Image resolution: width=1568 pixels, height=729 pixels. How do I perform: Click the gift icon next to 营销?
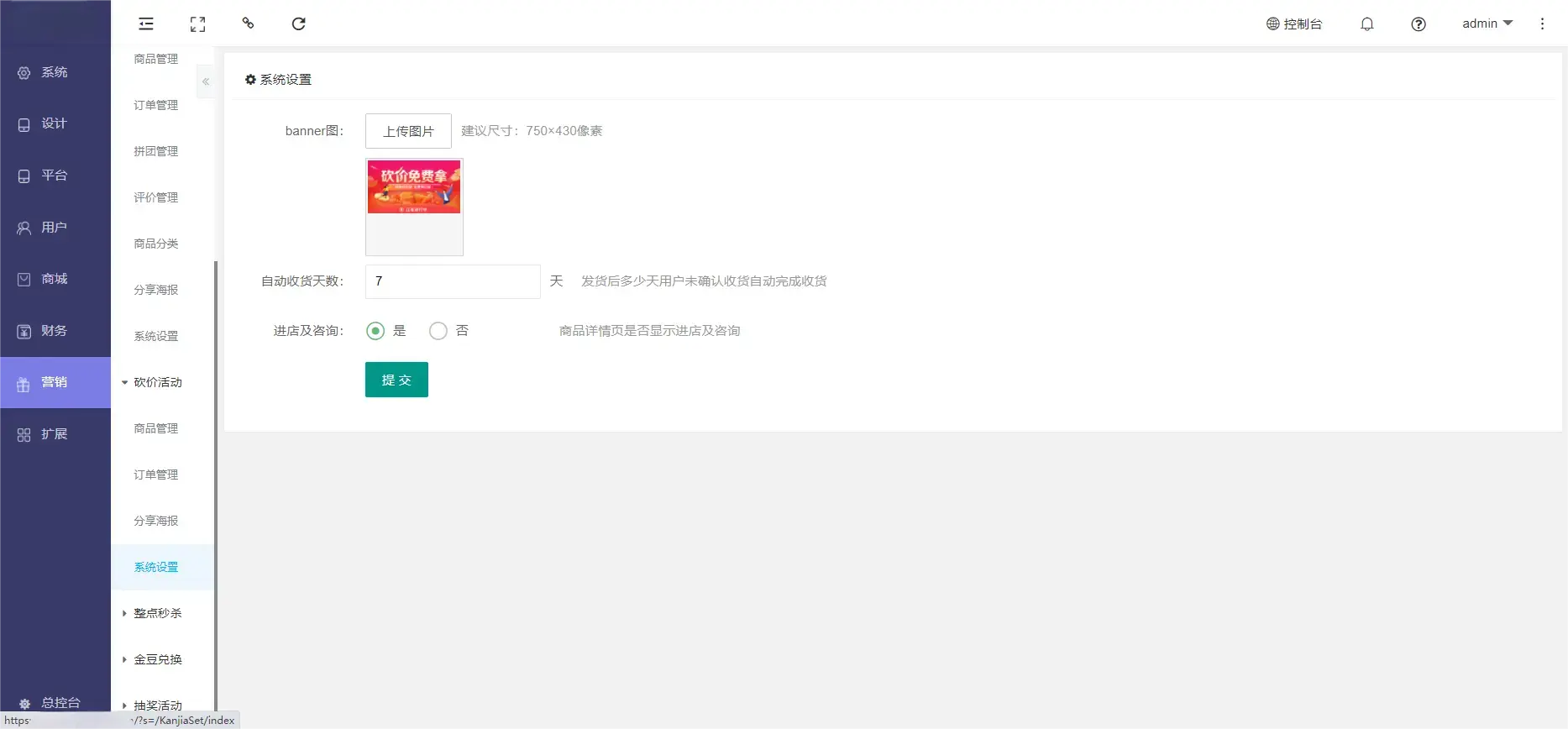pyautogui.click(x=24, y=384)
